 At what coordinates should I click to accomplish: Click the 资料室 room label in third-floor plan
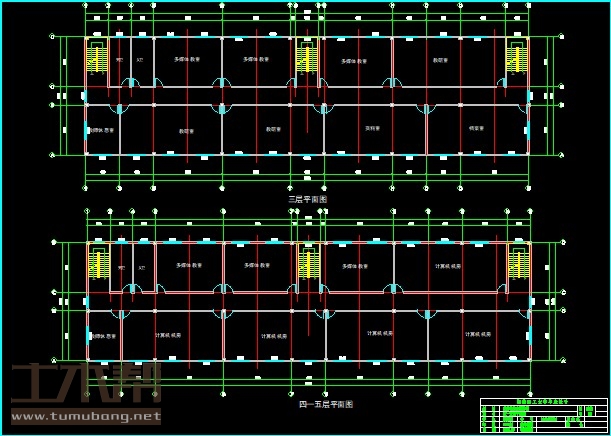pos(372,128)
